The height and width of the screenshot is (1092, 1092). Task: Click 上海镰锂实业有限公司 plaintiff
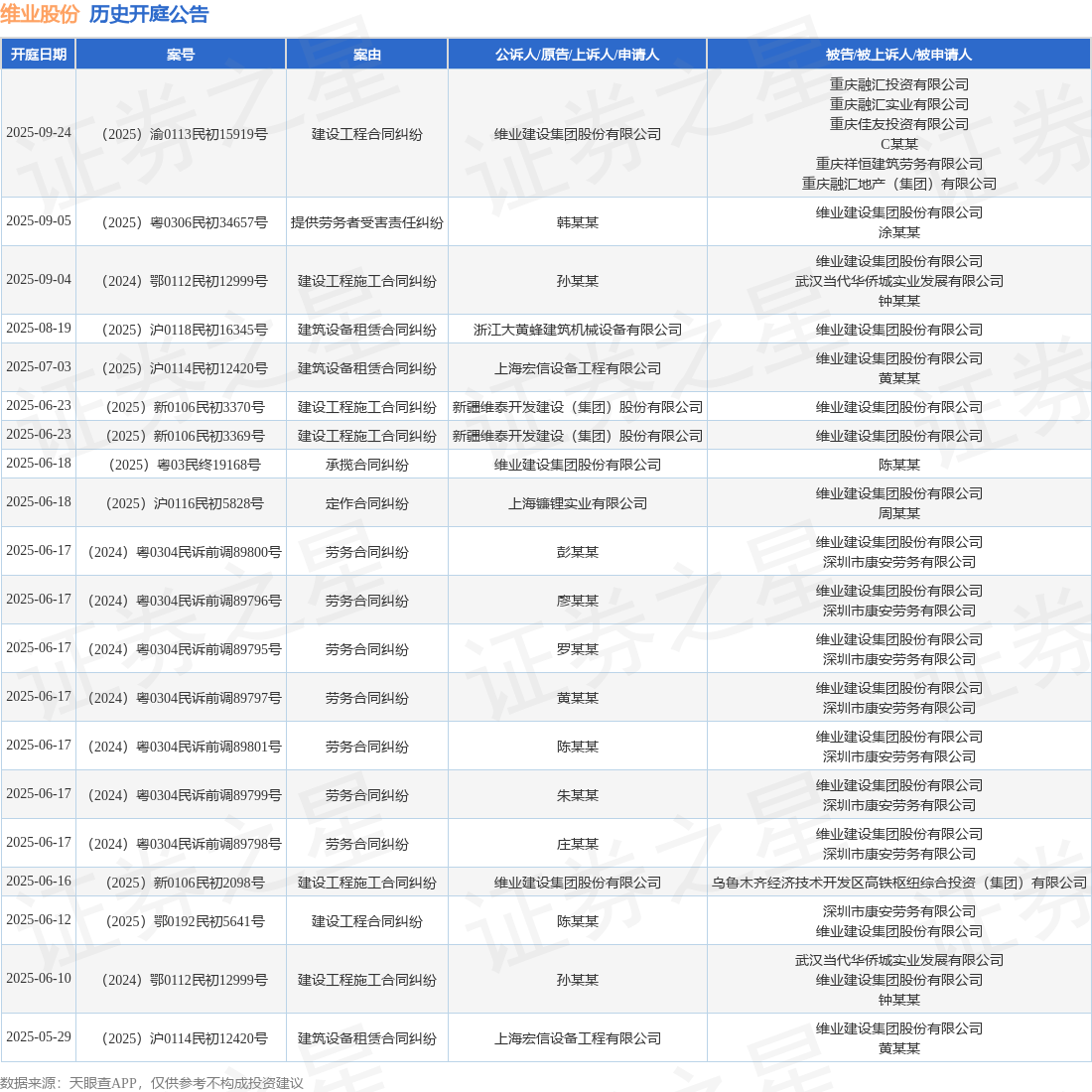point(578,503)
